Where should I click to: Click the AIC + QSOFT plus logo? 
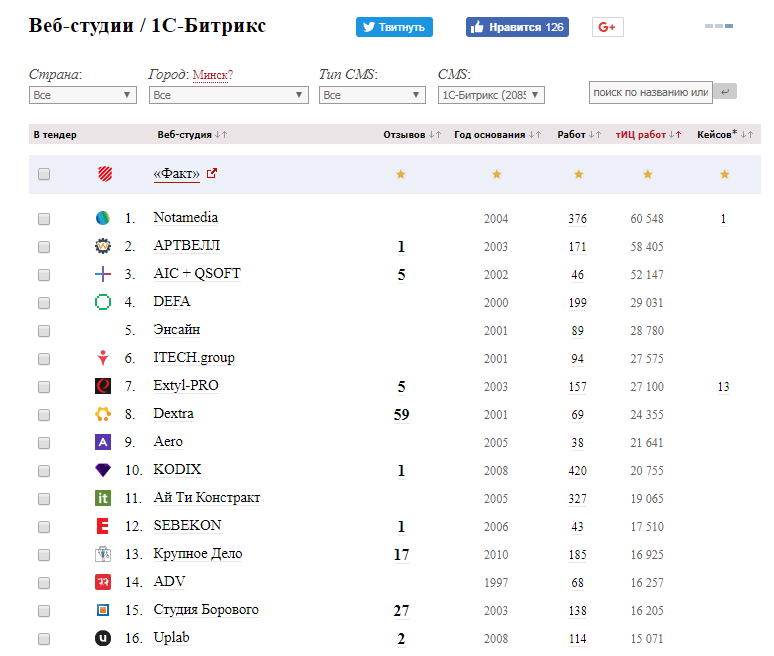click(x=103, y=274)
